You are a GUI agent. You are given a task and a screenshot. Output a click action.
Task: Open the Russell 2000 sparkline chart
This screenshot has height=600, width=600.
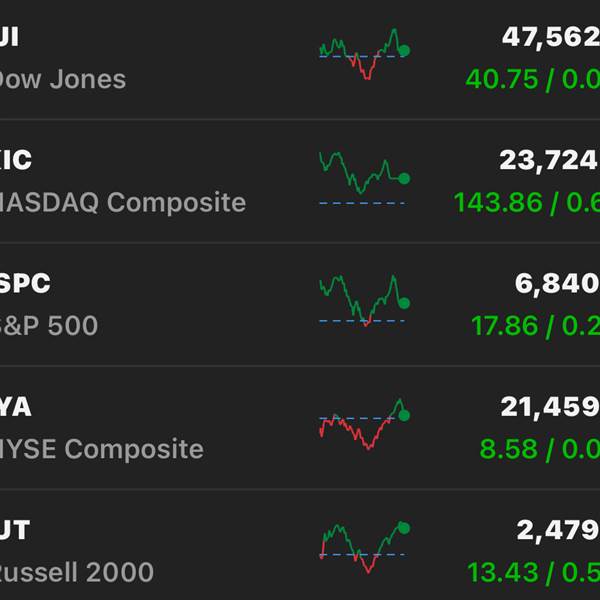364,547
